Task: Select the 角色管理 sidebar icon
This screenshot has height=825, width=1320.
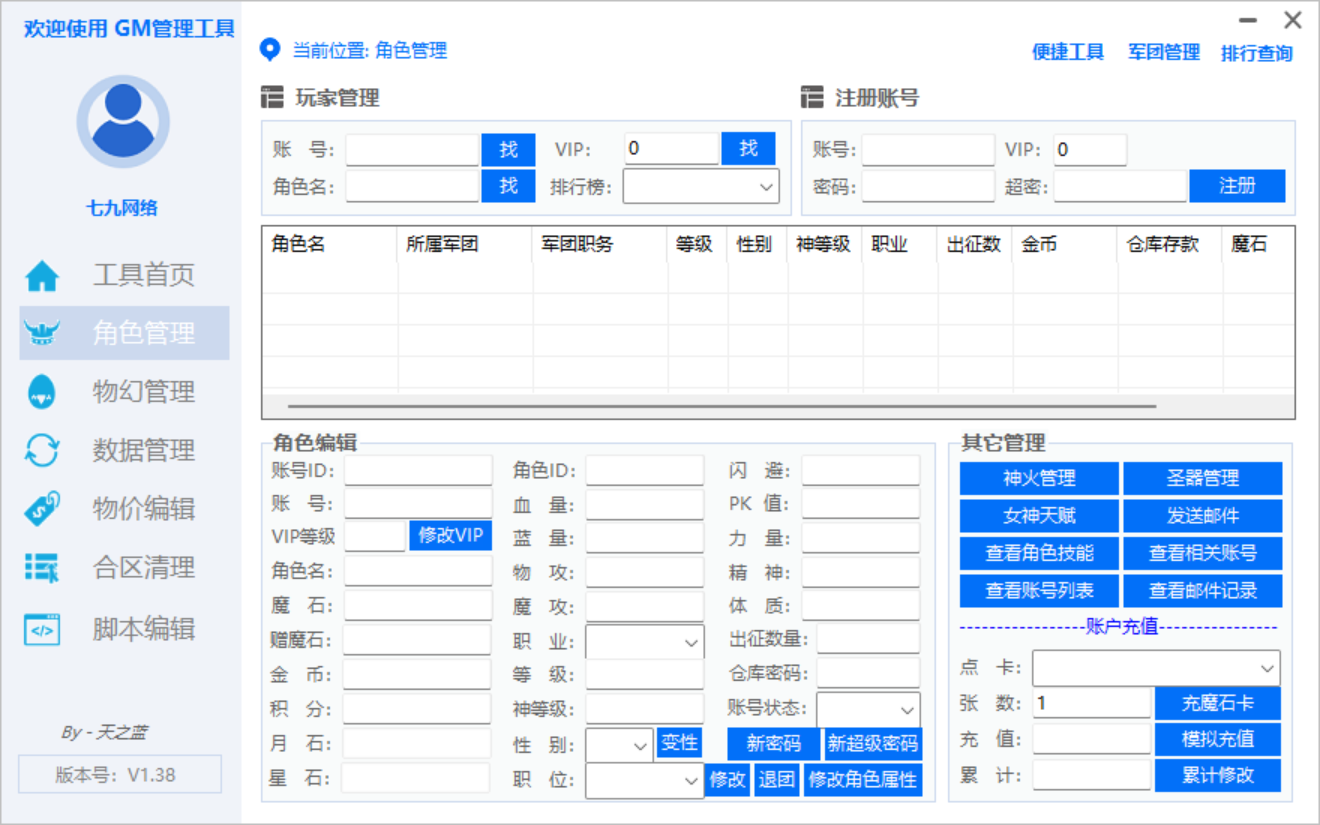Action: (x=41, y=333)
